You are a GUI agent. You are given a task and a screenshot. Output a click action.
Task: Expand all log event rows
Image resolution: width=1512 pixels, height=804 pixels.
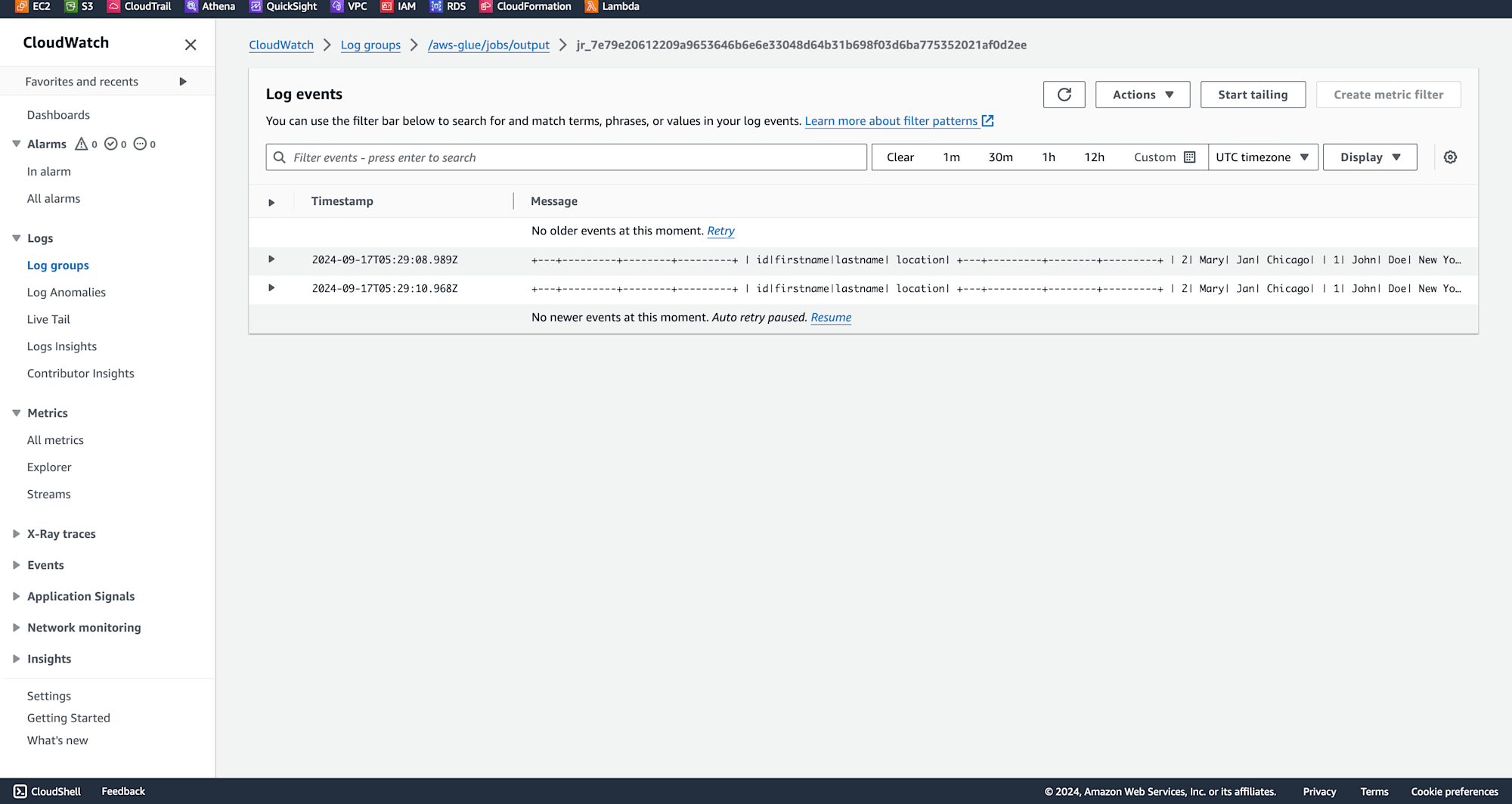[271, 202]
